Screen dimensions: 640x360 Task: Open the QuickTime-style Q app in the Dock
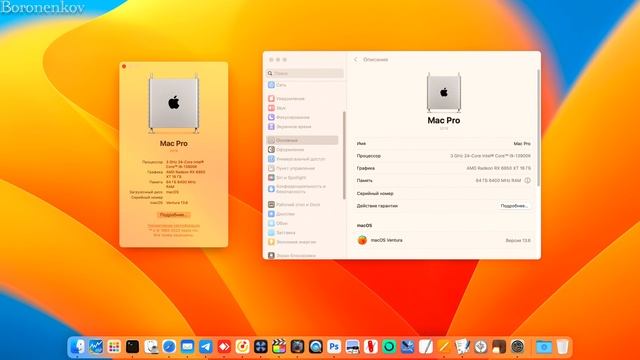(316, 347)
